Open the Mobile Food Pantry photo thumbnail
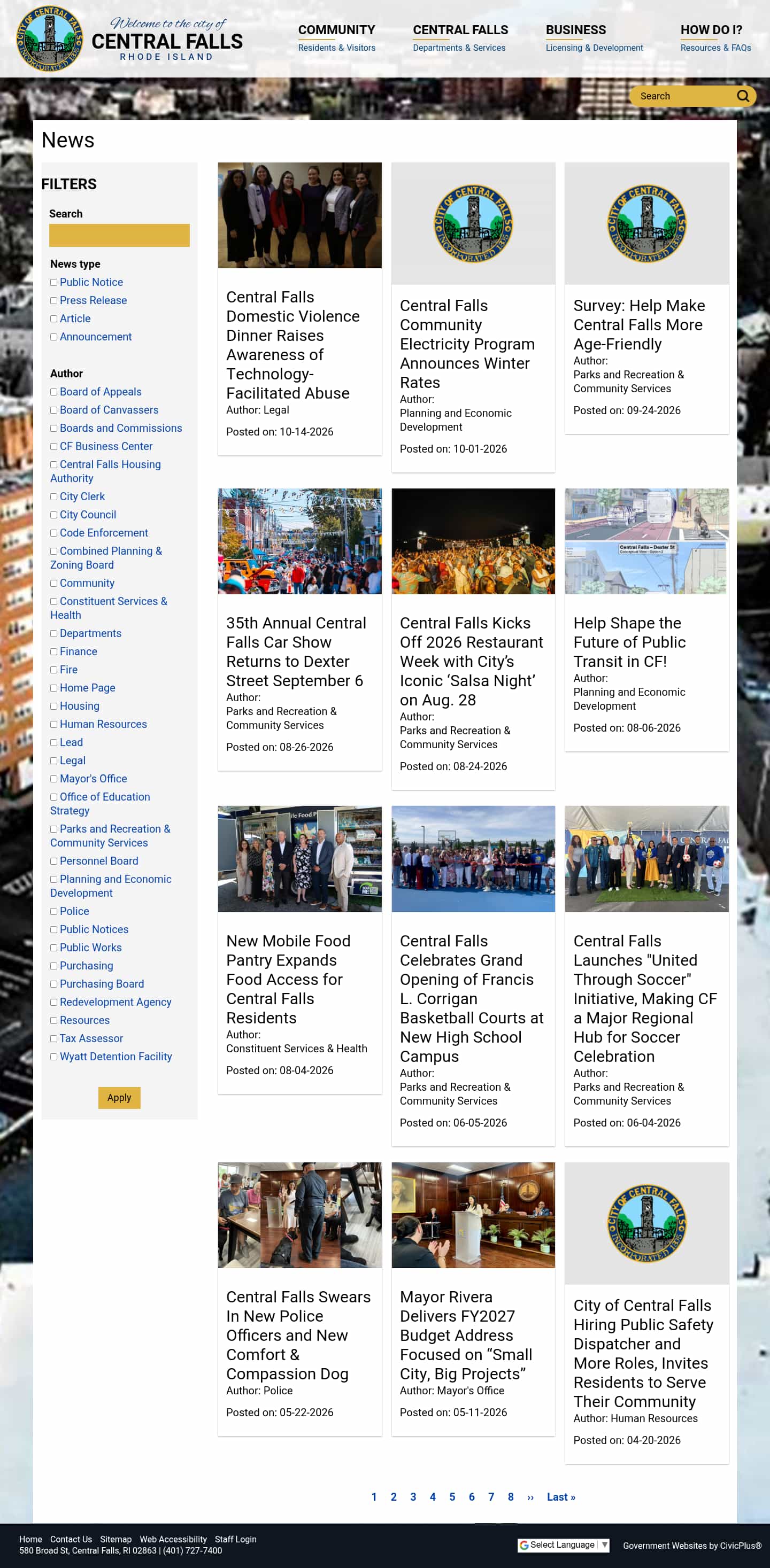 coord(300,859)
